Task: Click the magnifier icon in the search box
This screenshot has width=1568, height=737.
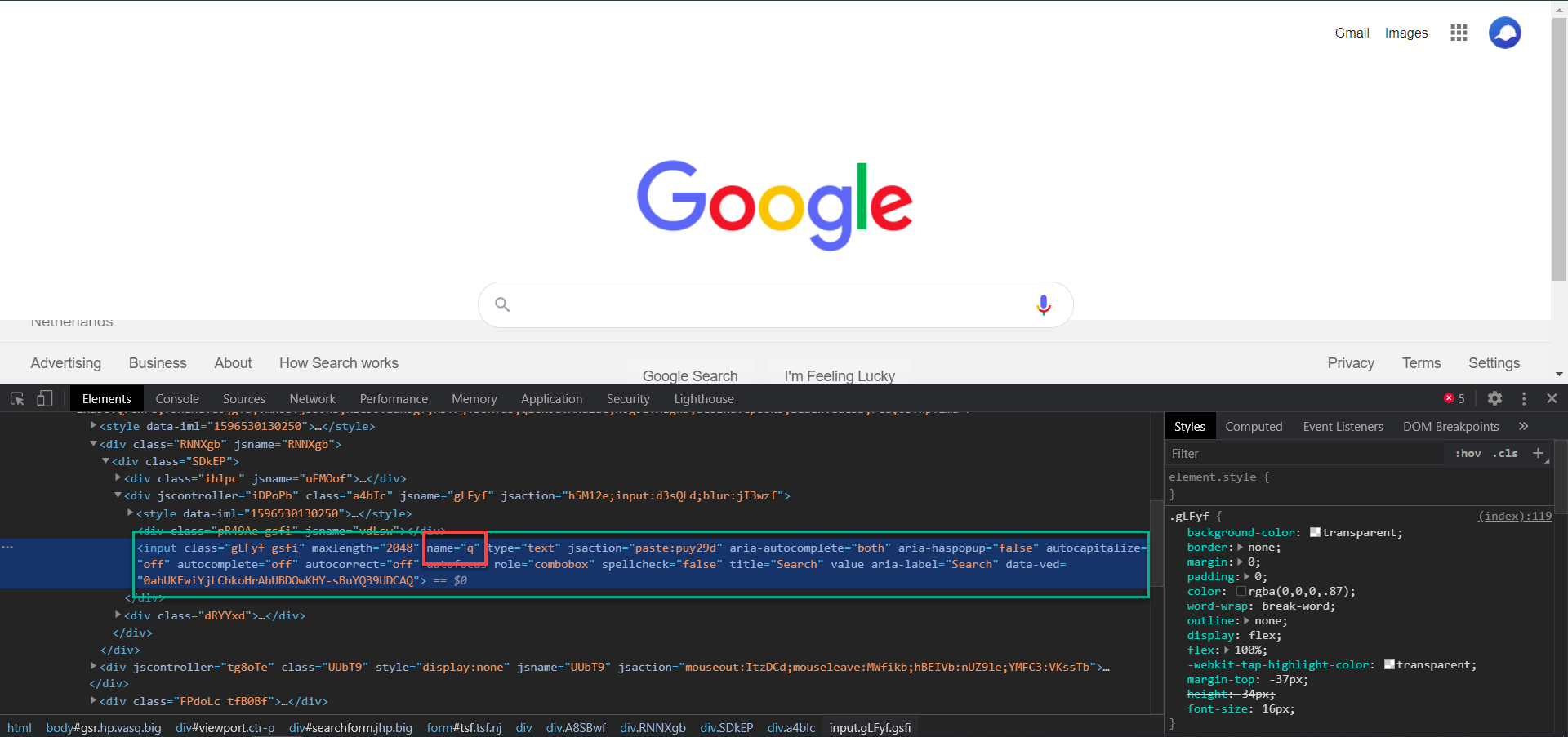Action: click(x=502, y=304)
